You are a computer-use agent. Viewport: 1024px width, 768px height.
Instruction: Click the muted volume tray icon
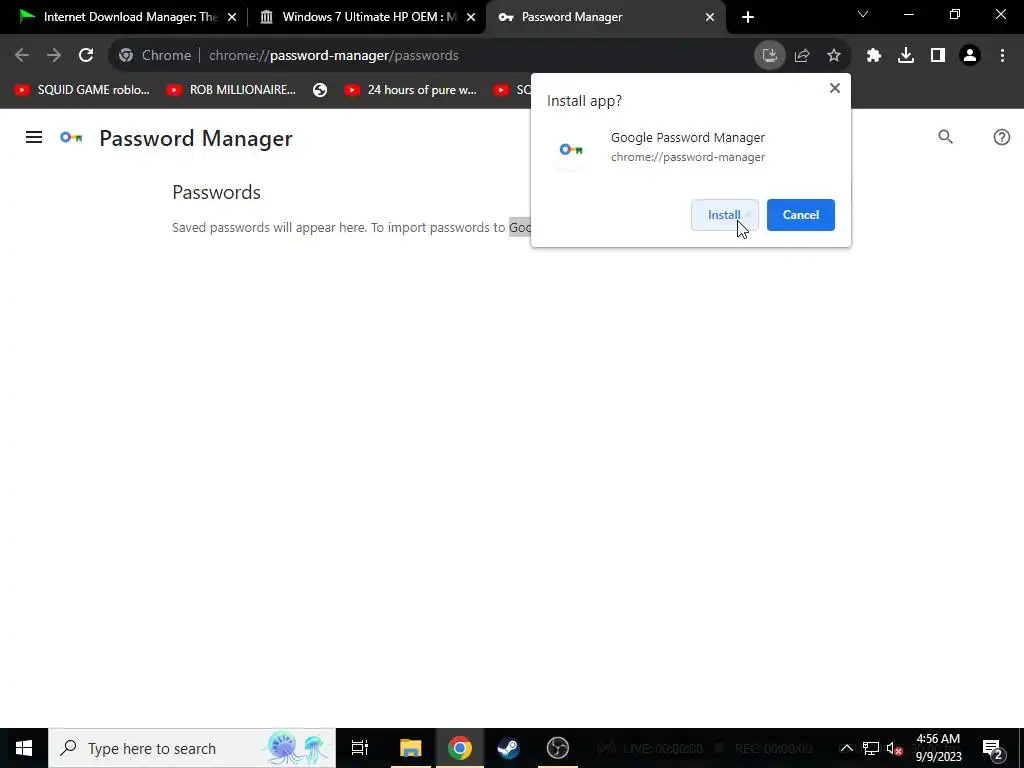(x=894, y=748)
